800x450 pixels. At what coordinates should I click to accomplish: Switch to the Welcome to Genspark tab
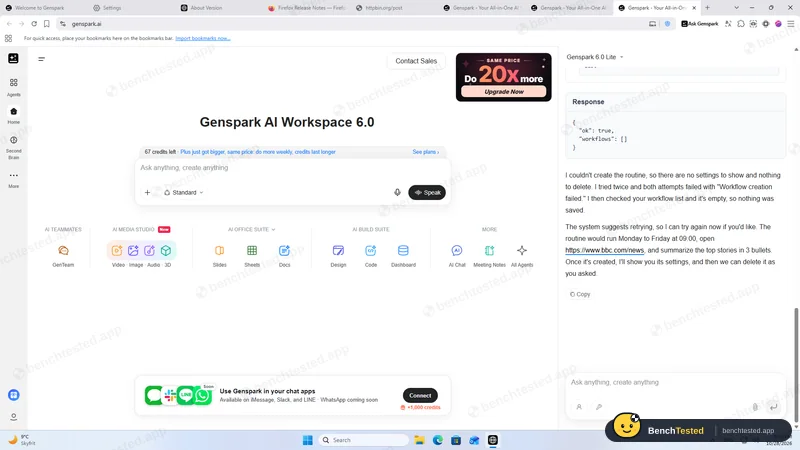click(39, 8)
